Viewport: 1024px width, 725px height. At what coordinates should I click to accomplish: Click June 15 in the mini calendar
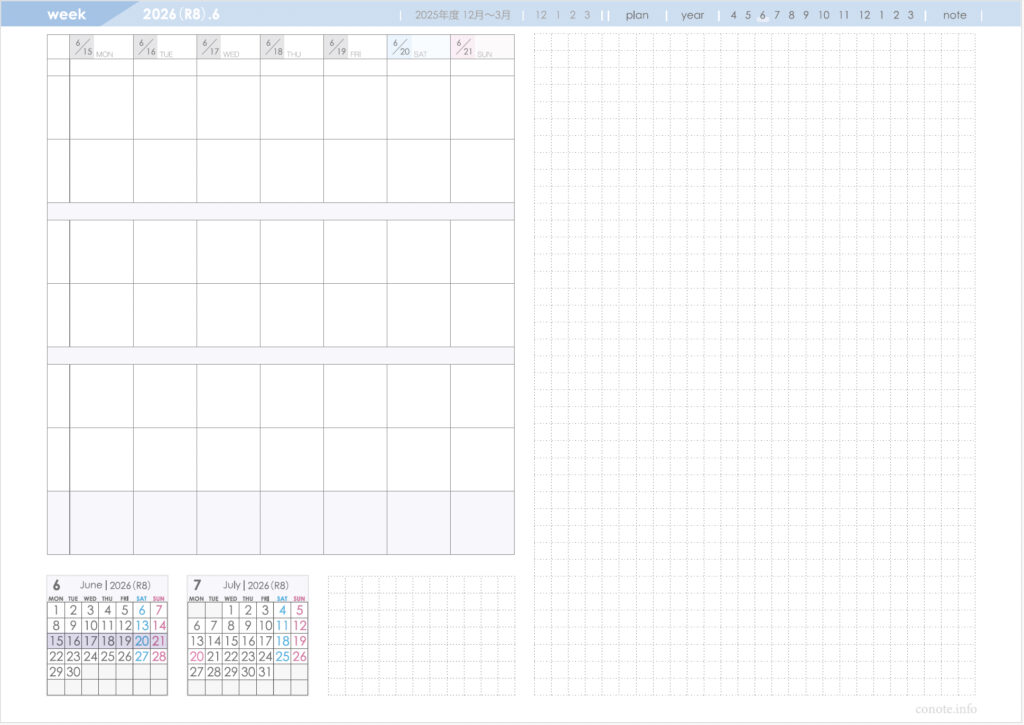click(x=56, y=641)
